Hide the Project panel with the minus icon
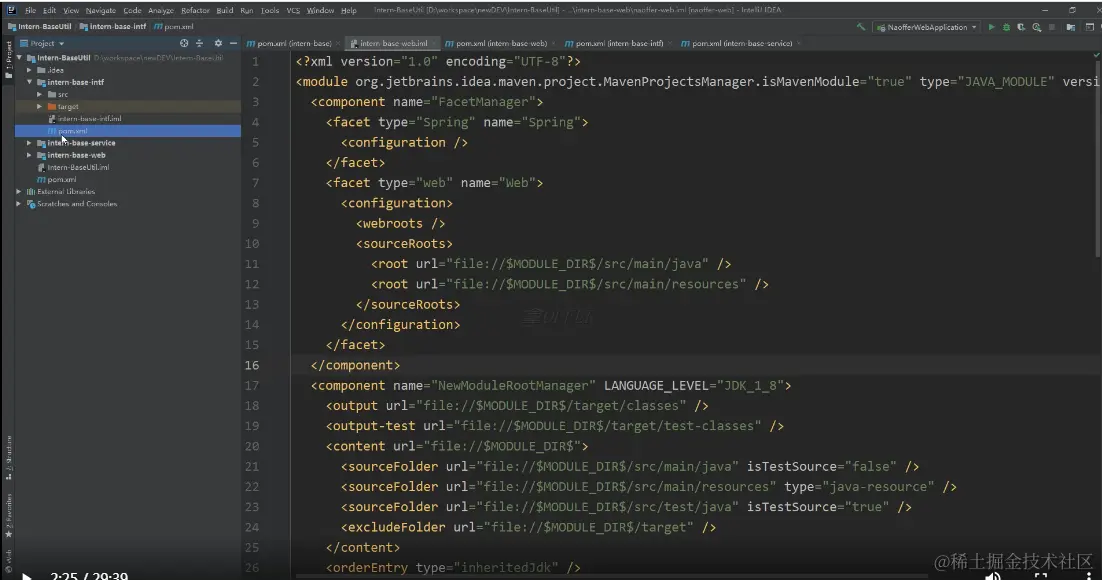 pos(233,43)
